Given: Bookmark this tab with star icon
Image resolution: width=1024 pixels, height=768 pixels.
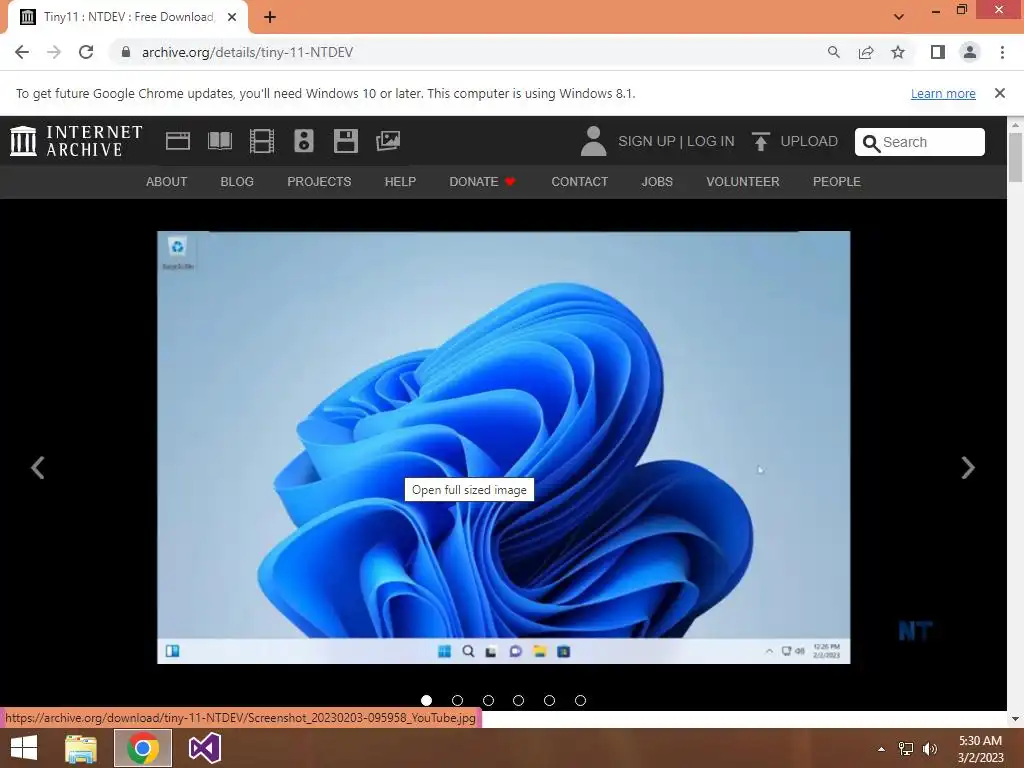Looking at the screenshot, I should pos(898,52).
